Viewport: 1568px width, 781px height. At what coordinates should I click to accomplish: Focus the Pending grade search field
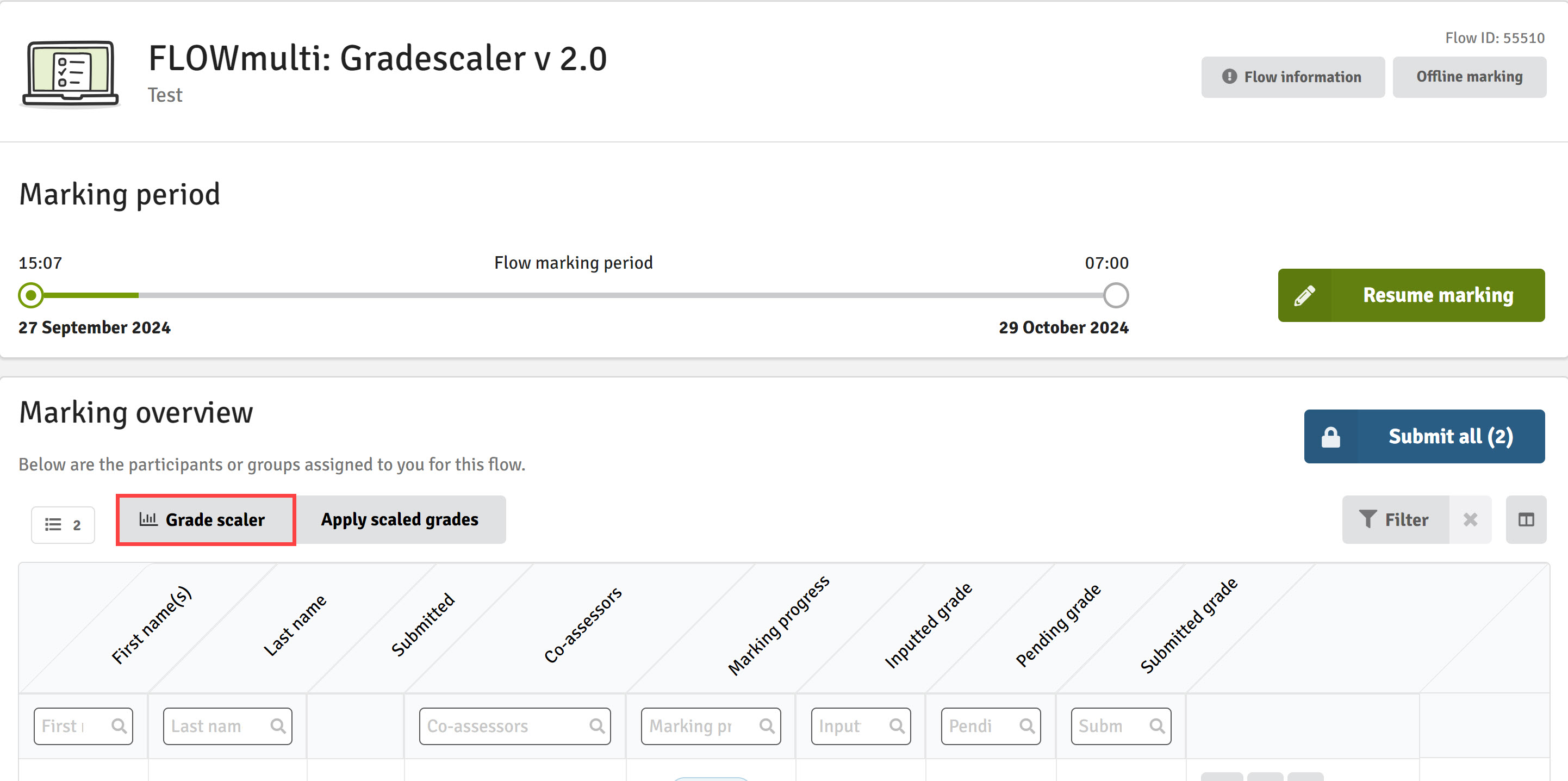(x=991, y=726)
